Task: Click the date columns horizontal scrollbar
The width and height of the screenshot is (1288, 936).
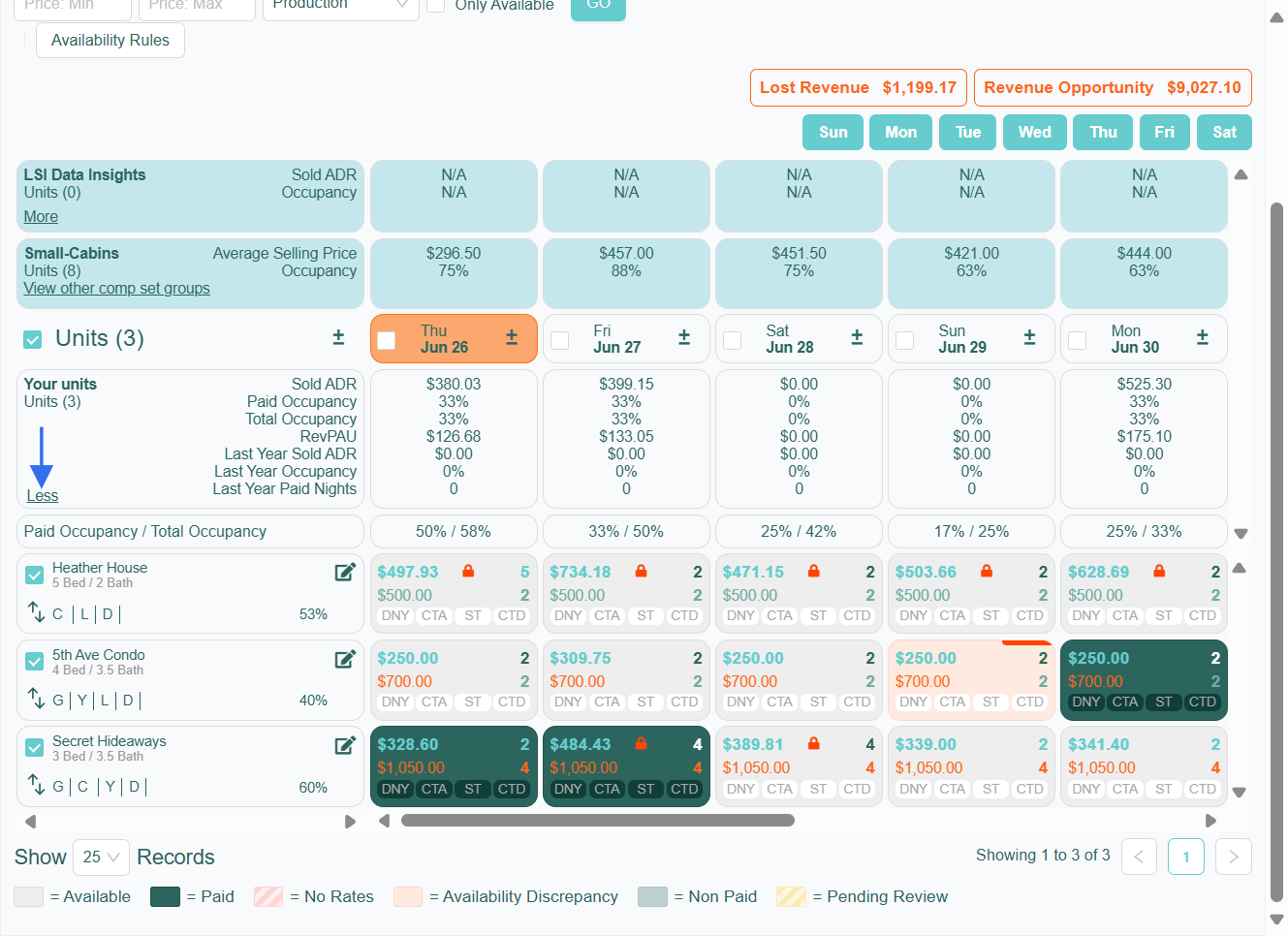Action: pyautogui.click(x=598, y=821)
